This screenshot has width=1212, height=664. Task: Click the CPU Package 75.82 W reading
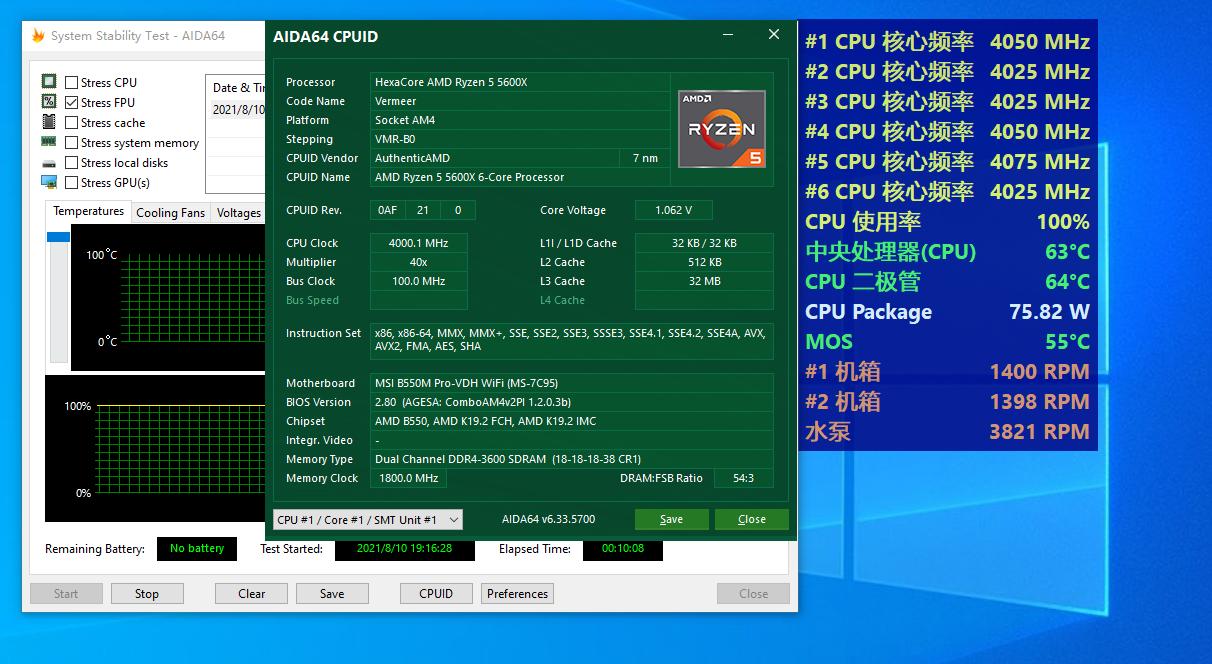coord(947,312)
